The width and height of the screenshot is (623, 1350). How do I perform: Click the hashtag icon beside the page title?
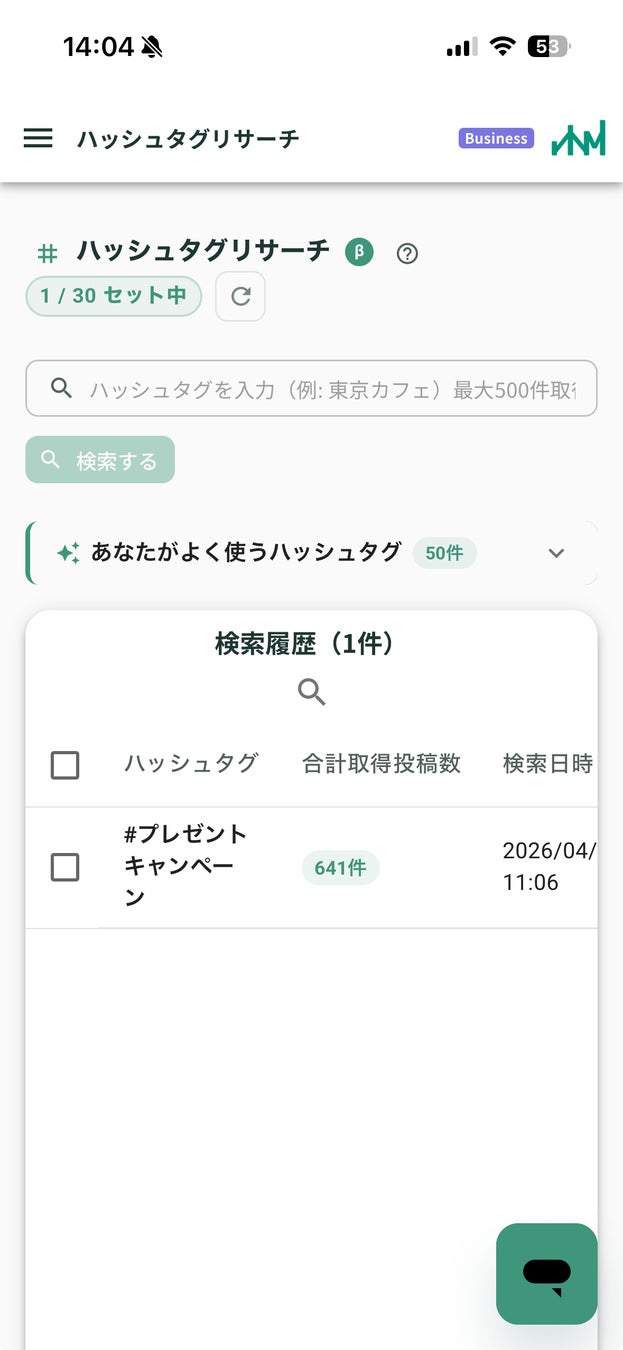(x=47, y=252)
